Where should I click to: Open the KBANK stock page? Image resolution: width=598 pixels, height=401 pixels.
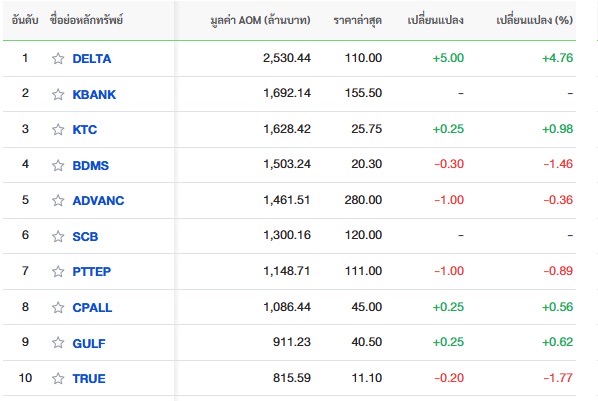click(x=94, y=94)
